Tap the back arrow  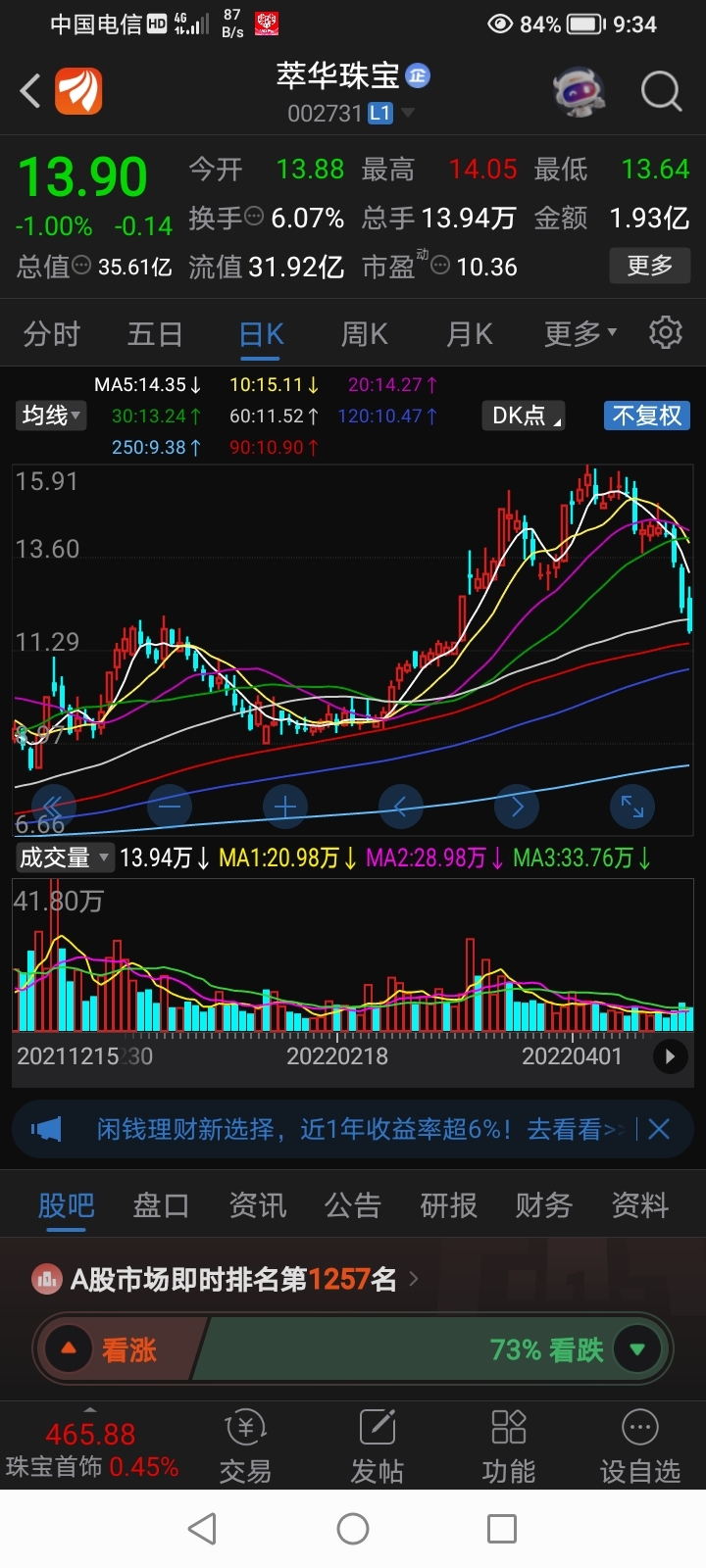(x=30, y=92)
